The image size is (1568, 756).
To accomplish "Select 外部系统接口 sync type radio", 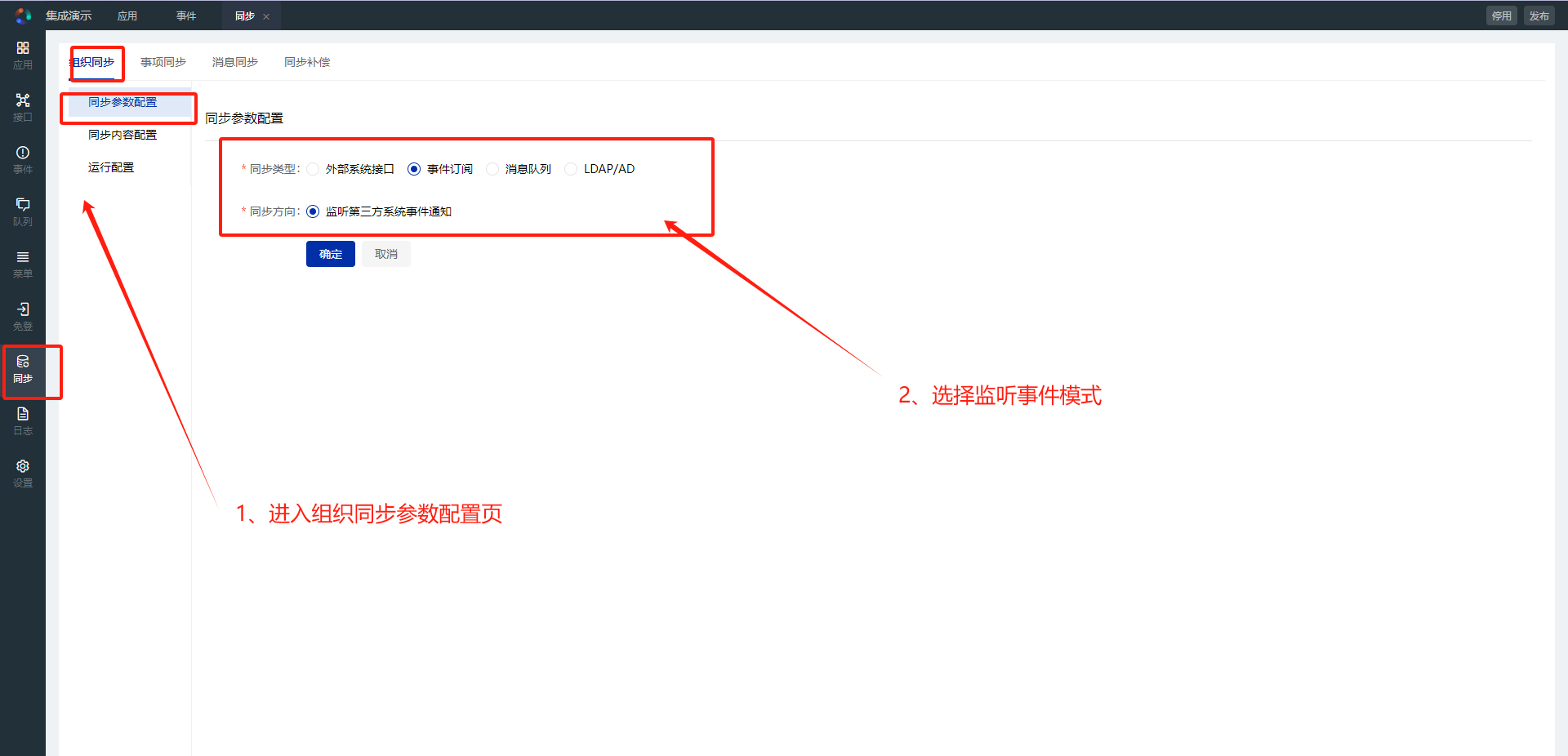I will [x=313, y=169].
